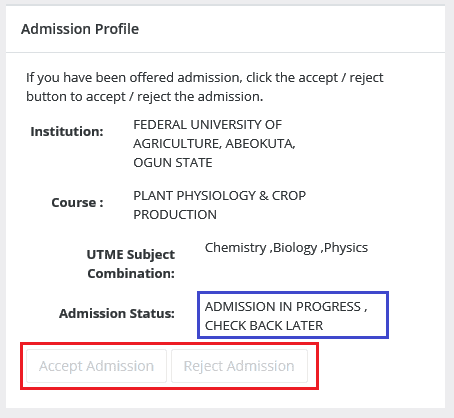This screenshot has width=454, height=418.
Task: Select the Chemistry subject text
Action: click(x=236, y=248)
